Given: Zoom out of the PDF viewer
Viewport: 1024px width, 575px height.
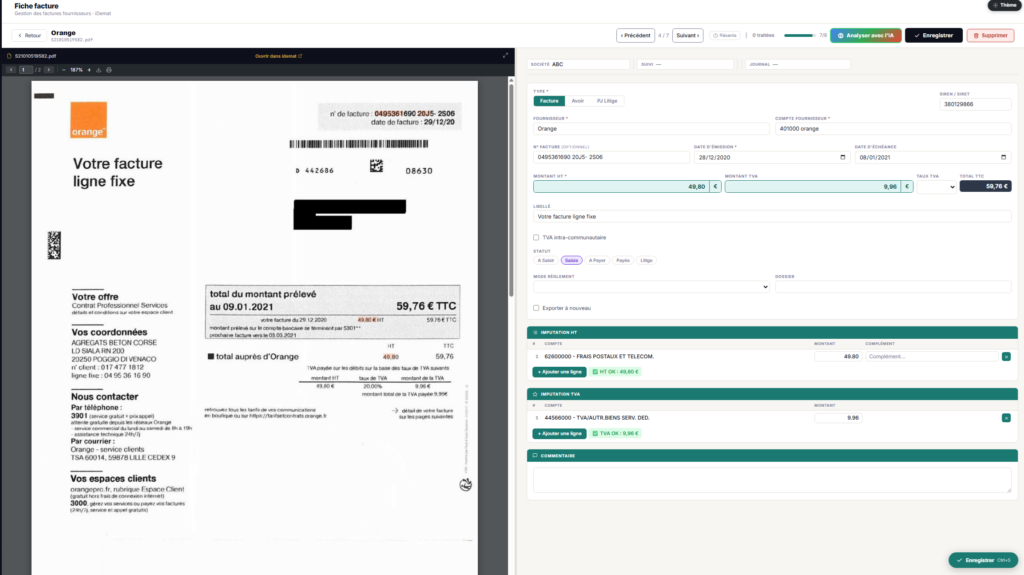Looking at the screenshot, I should (x=63, y=70).
